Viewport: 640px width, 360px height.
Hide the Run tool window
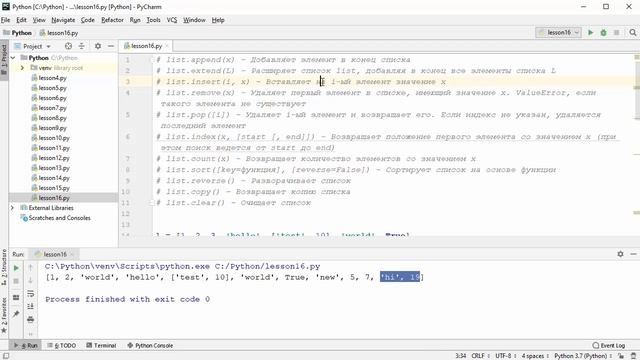(x=633, y=254)
